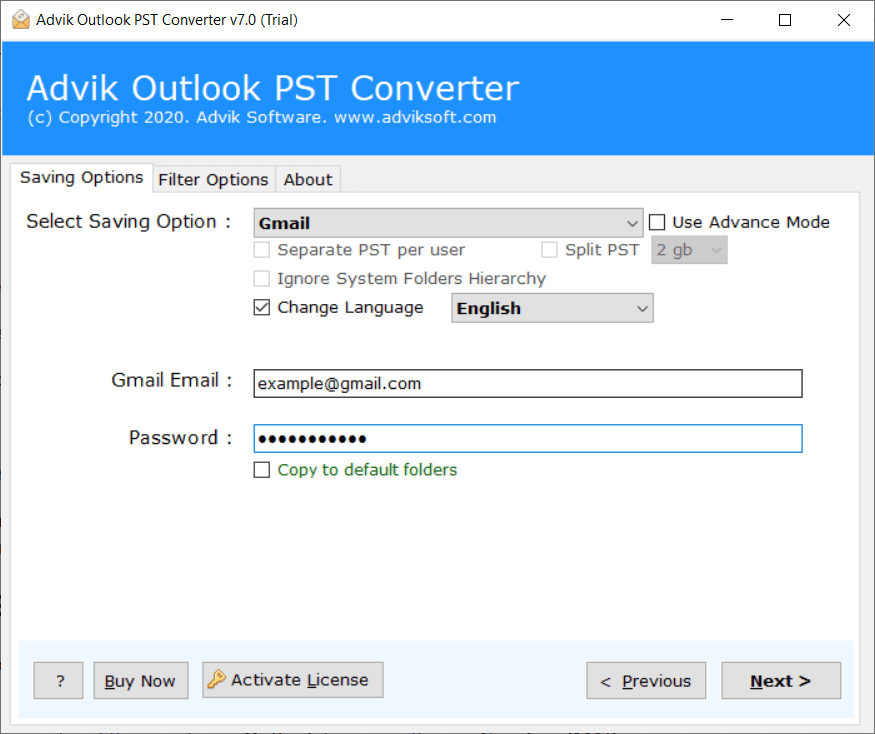The height and width of the screenshot is (734, 875).
Task: Click the copyright text with www.adviksoft.com
Action: point(262,117)
